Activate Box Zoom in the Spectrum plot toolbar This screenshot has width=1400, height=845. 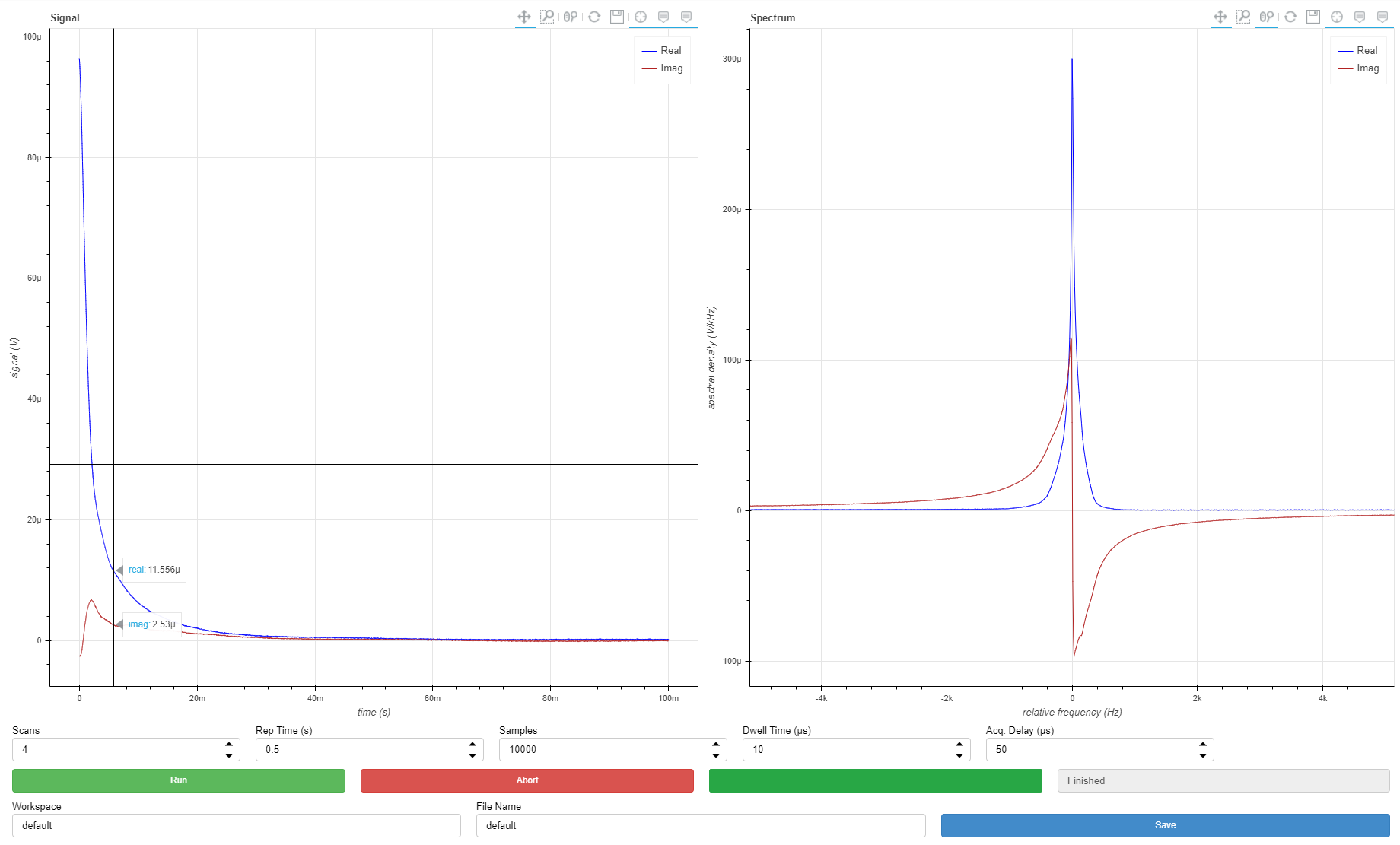(x=1243, y=17)
